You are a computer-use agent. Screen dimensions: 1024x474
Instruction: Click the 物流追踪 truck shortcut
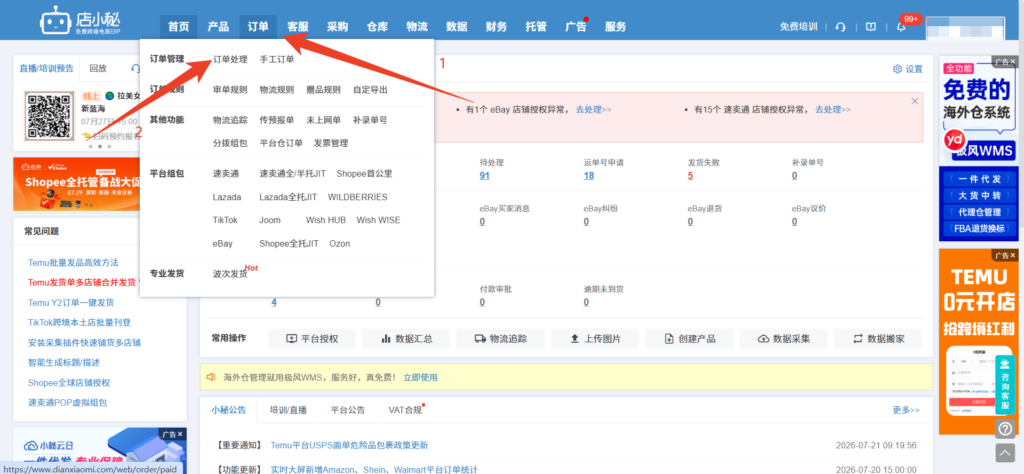500,339
